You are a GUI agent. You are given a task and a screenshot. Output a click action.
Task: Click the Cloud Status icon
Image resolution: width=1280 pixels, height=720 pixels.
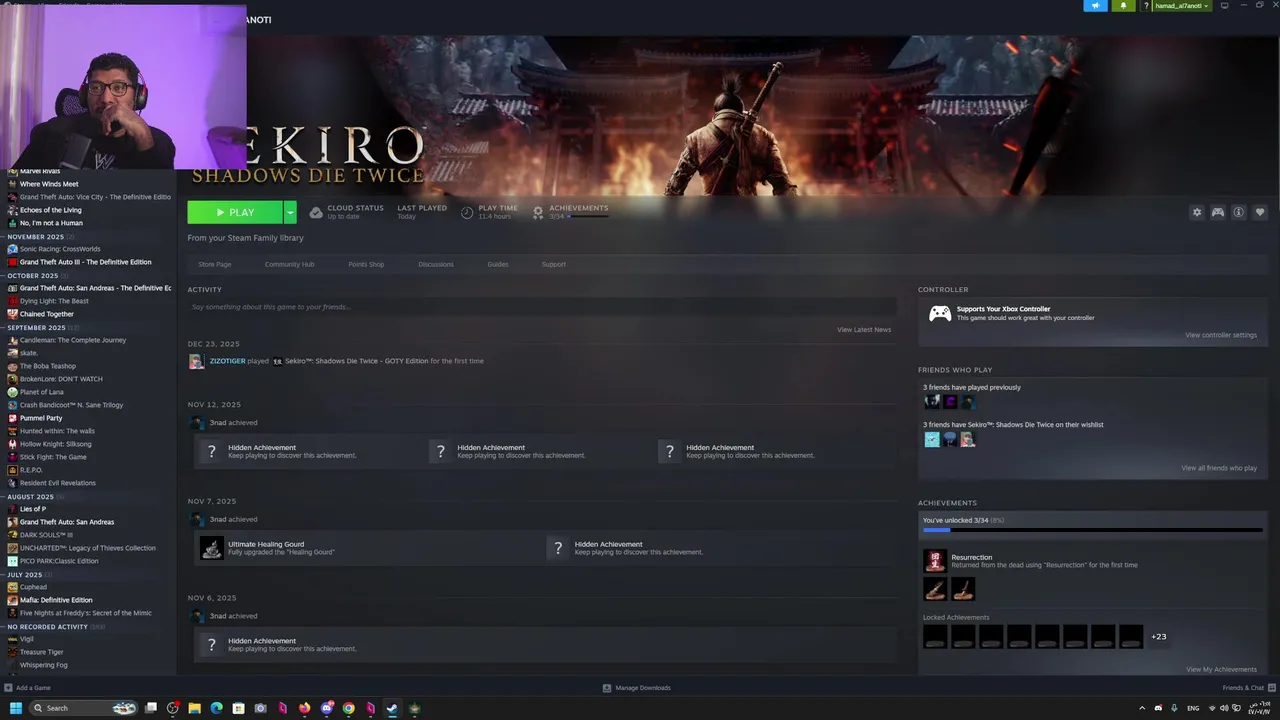click(316, 212)
